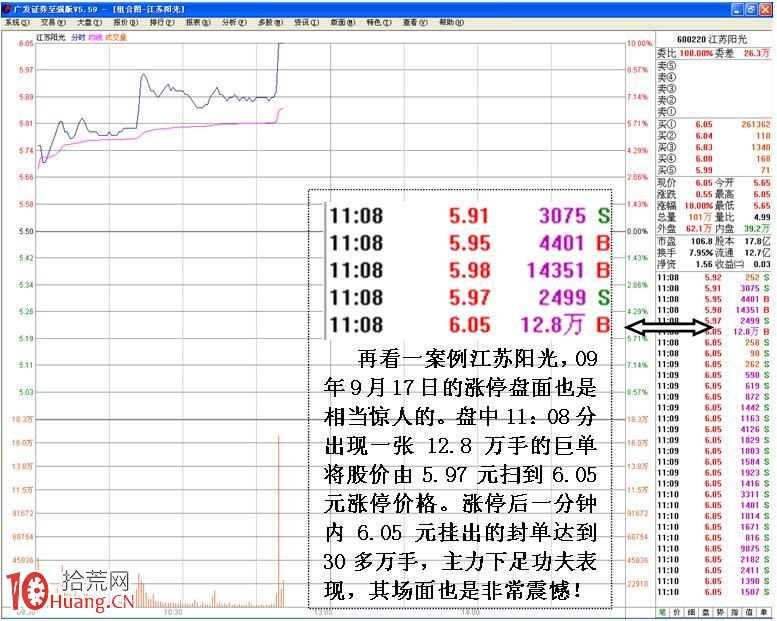
Task: Select the 买④ row priced 6.00
Action: tap(714, 159)
